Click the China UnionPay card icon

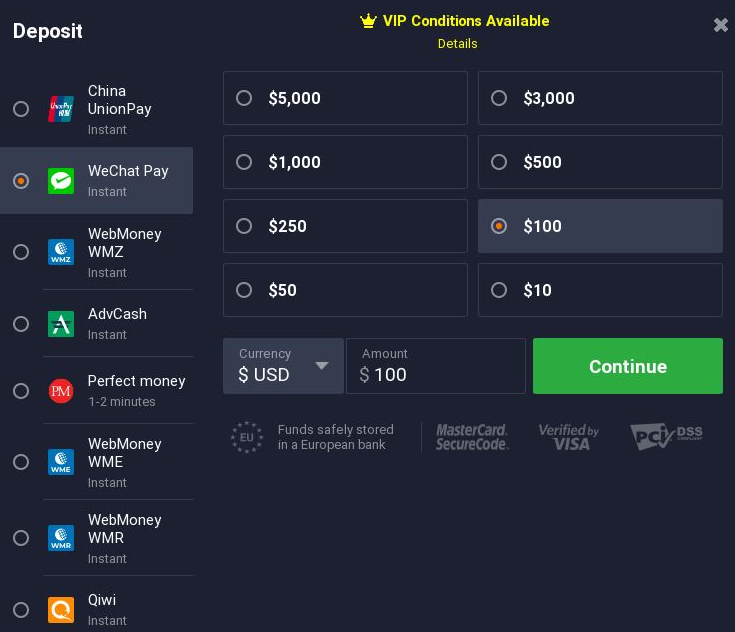[x=61, y=109]
